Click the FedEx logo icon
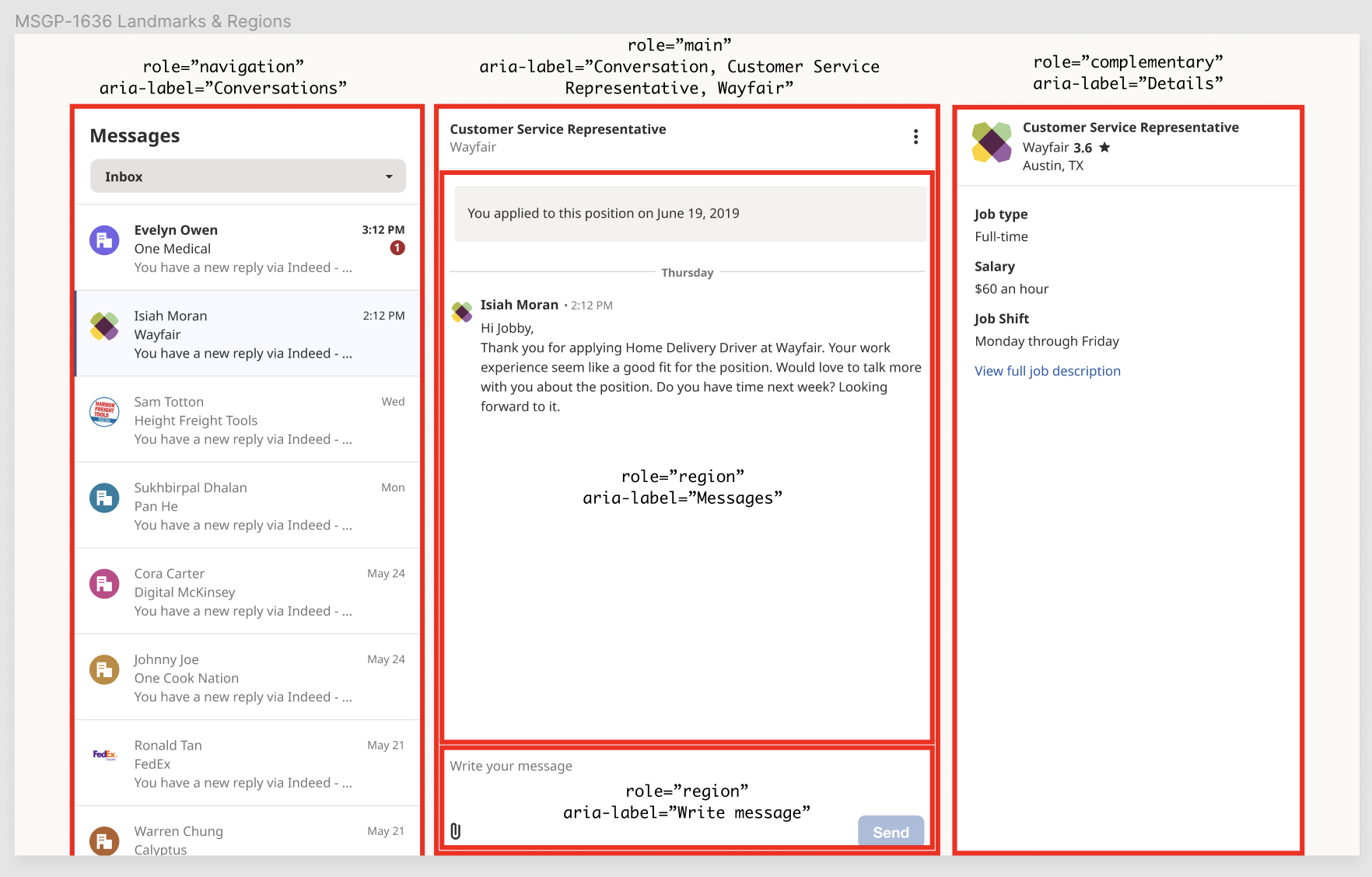The height and width of the screenshot is (877, 1372). 104,754
